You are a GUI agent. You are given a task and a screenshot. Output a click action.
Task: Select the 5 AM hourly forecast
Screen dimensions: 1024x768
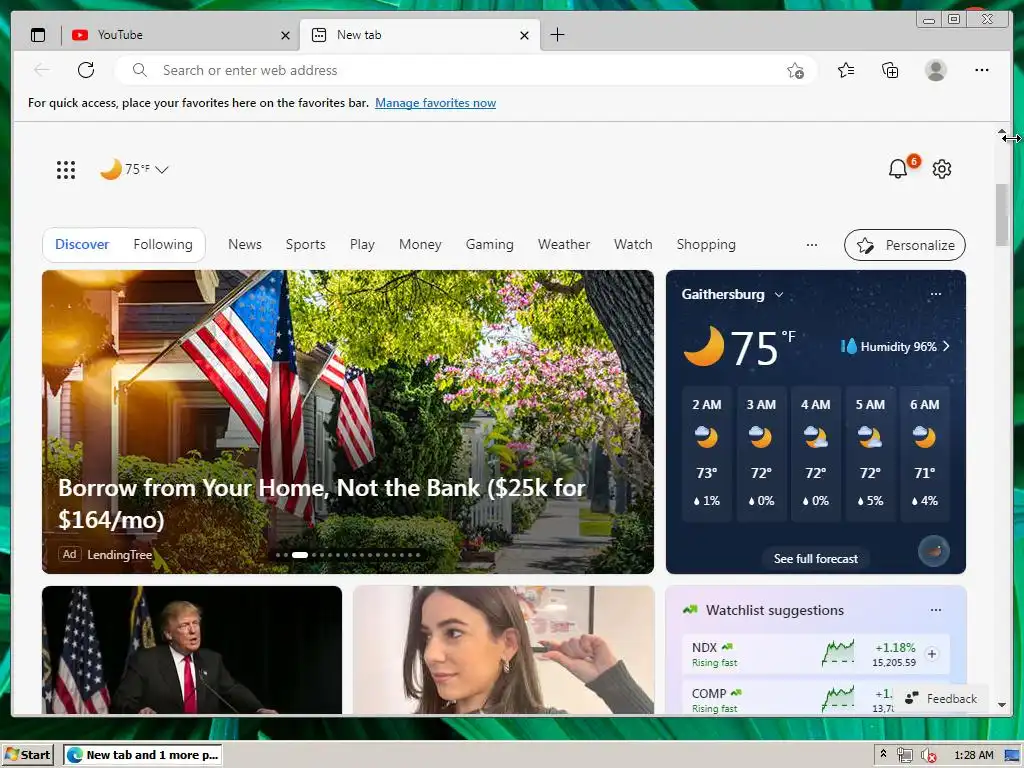coord(870,453)
